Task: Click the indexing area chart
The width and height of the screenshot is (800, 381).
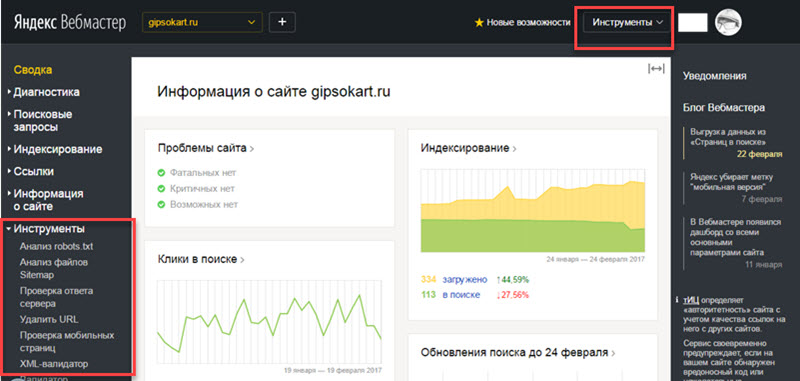Action: coord(533,211)
